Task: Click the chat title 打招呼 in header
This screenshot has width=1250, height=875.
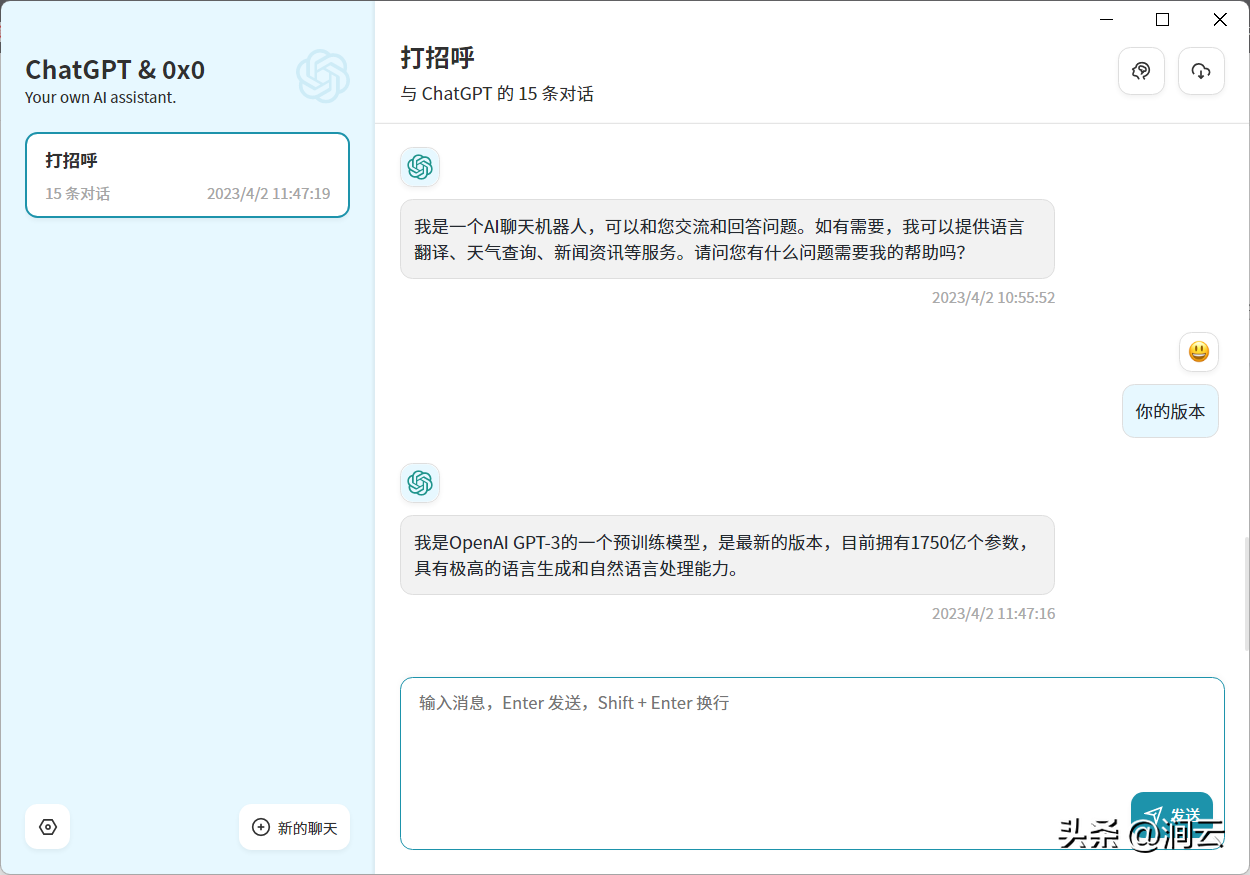Action: [x=437, y=57]
